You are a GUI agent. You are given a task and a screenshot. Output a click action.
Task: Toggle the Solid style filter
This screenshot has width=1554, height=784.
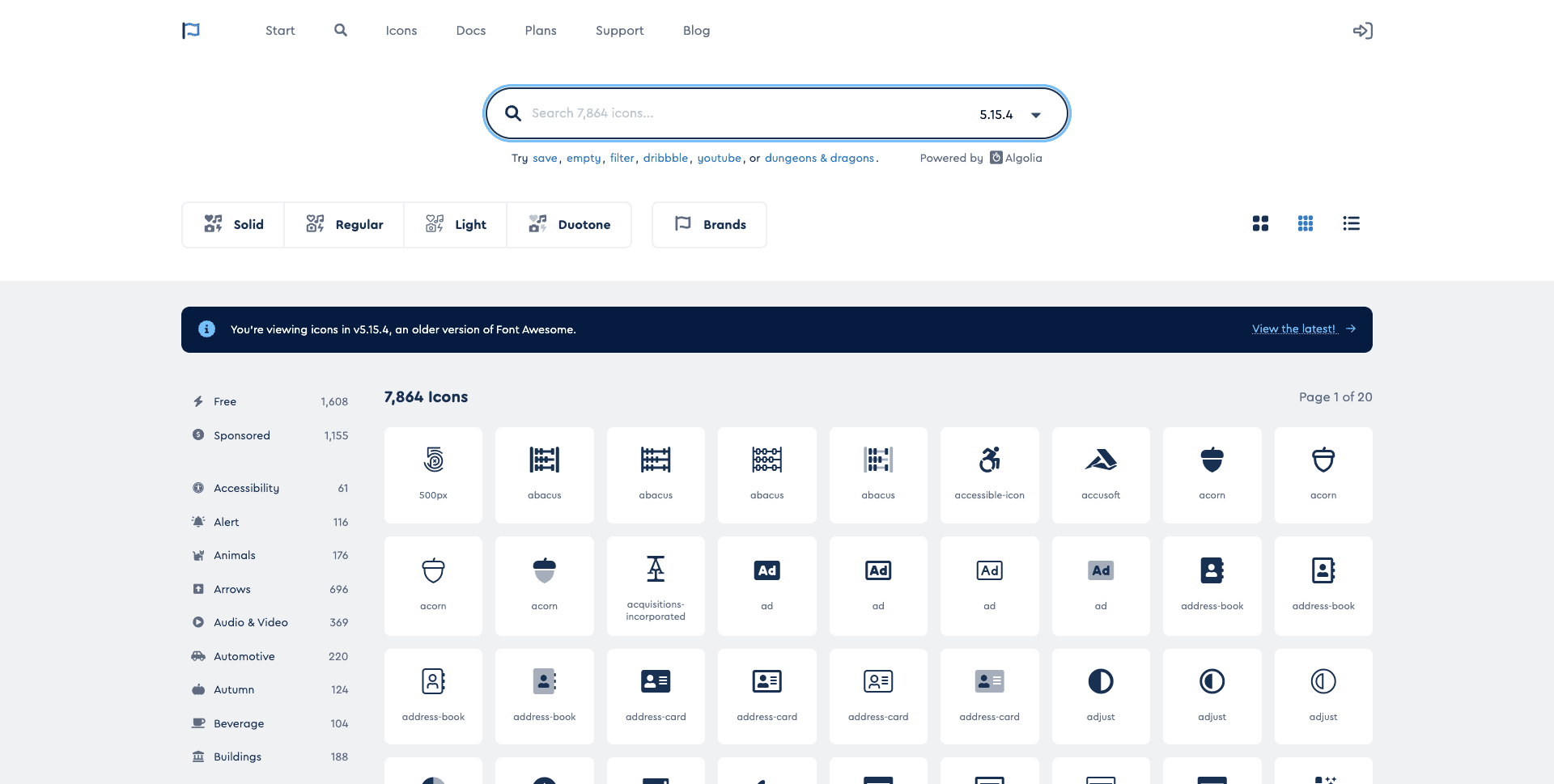pos(233,225)
